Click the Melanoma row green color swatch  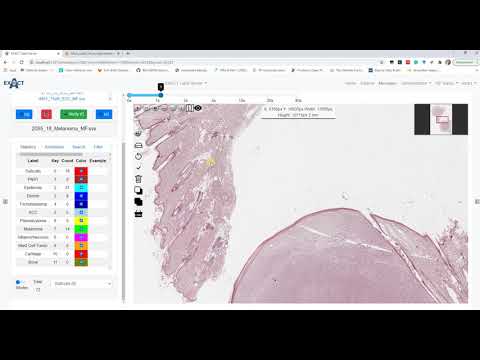pos(81,229)
